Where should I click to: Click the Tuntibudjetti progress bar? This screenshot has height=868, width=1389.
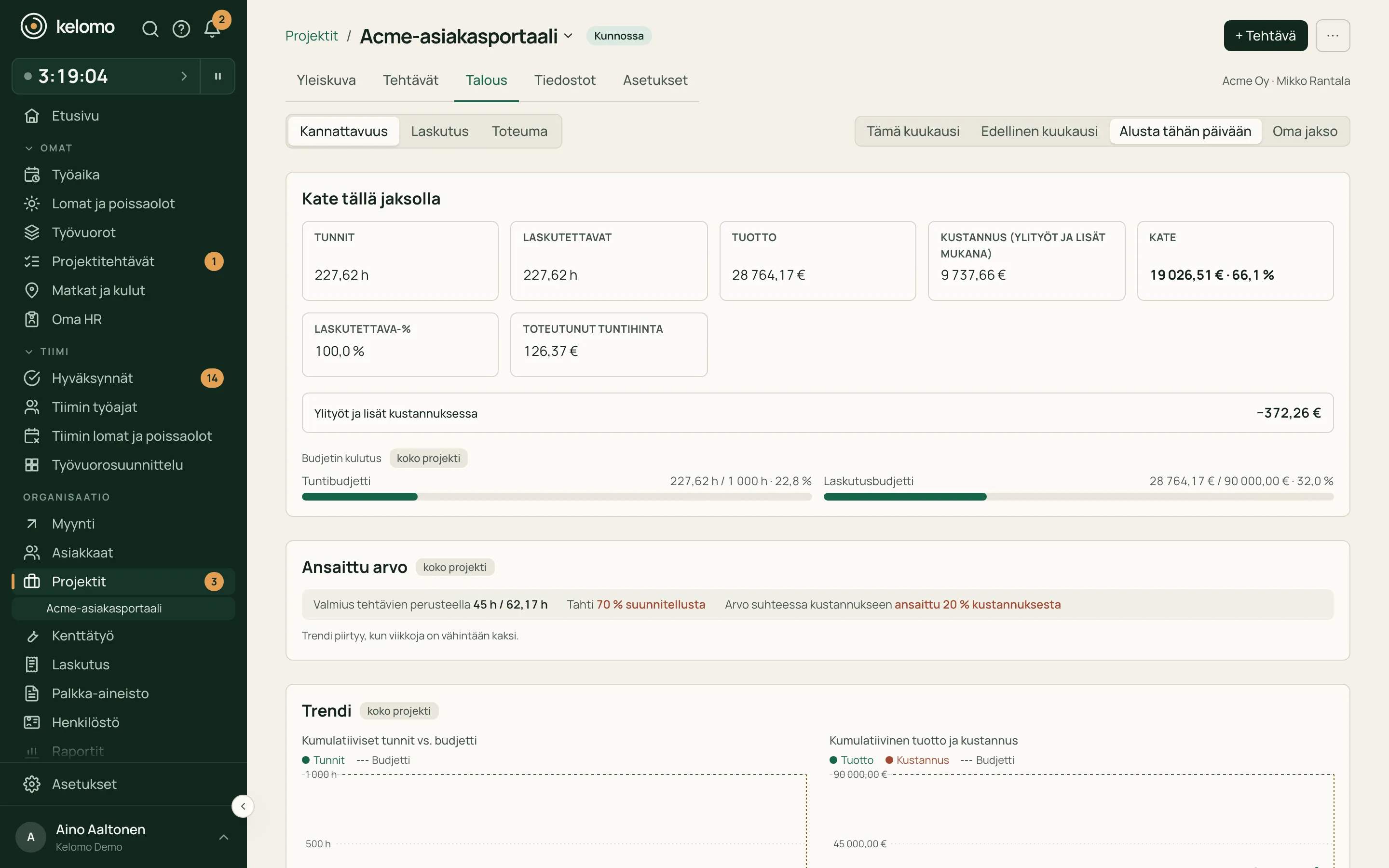tap(556, 497)
